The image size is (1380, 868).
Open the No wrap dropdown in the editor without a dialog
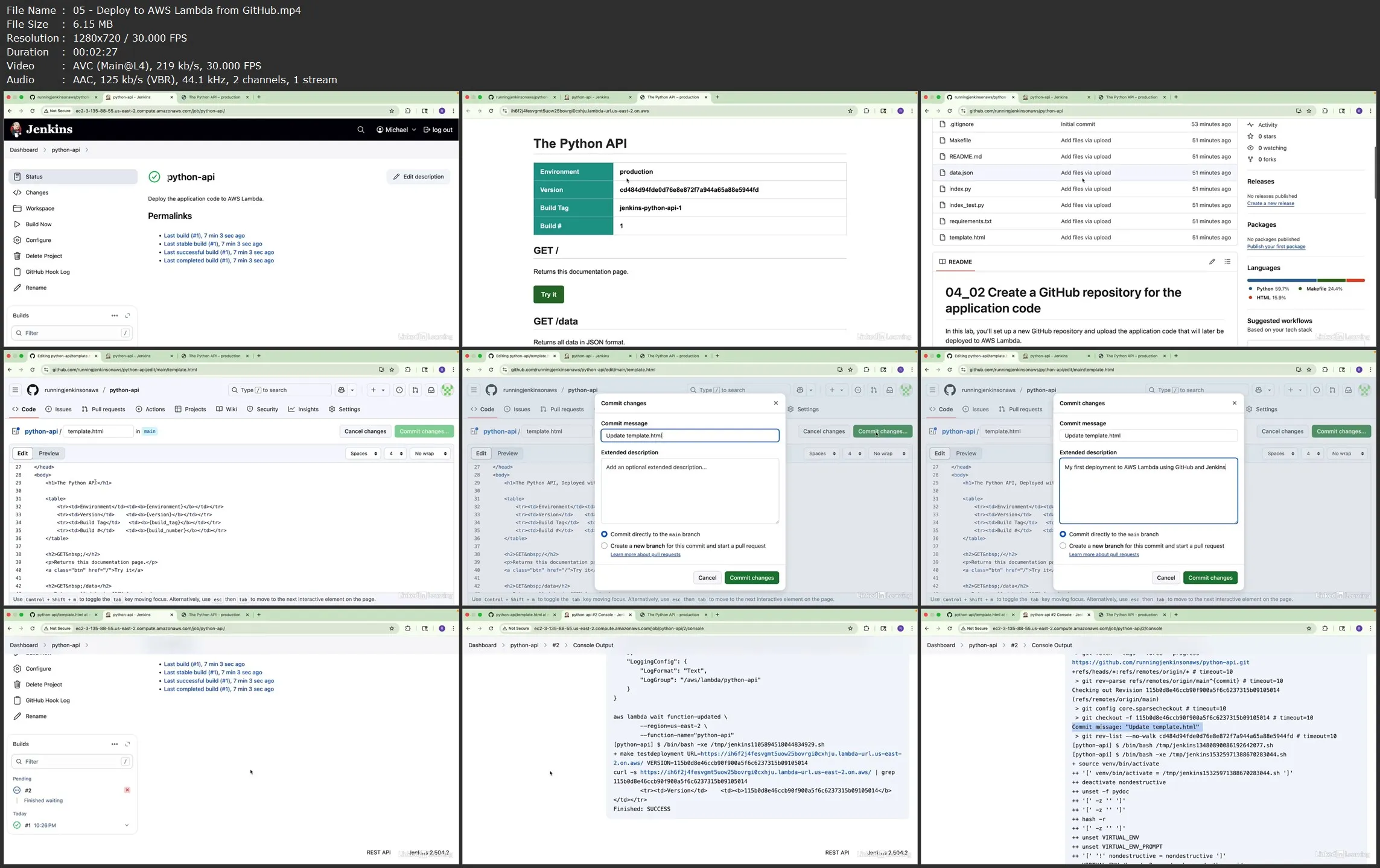pyautogui.click(x=430, y=454)
